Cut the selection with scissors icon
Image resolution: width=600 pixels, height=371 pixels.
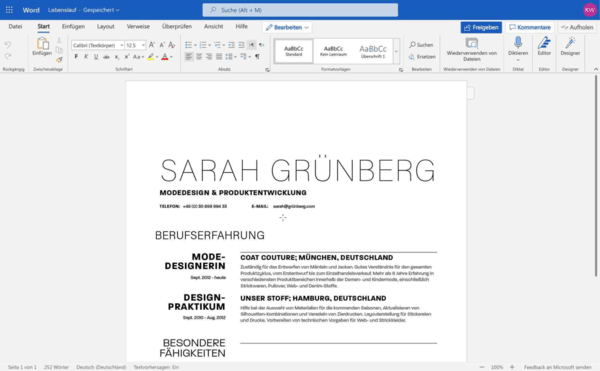[x=59, y=40]
